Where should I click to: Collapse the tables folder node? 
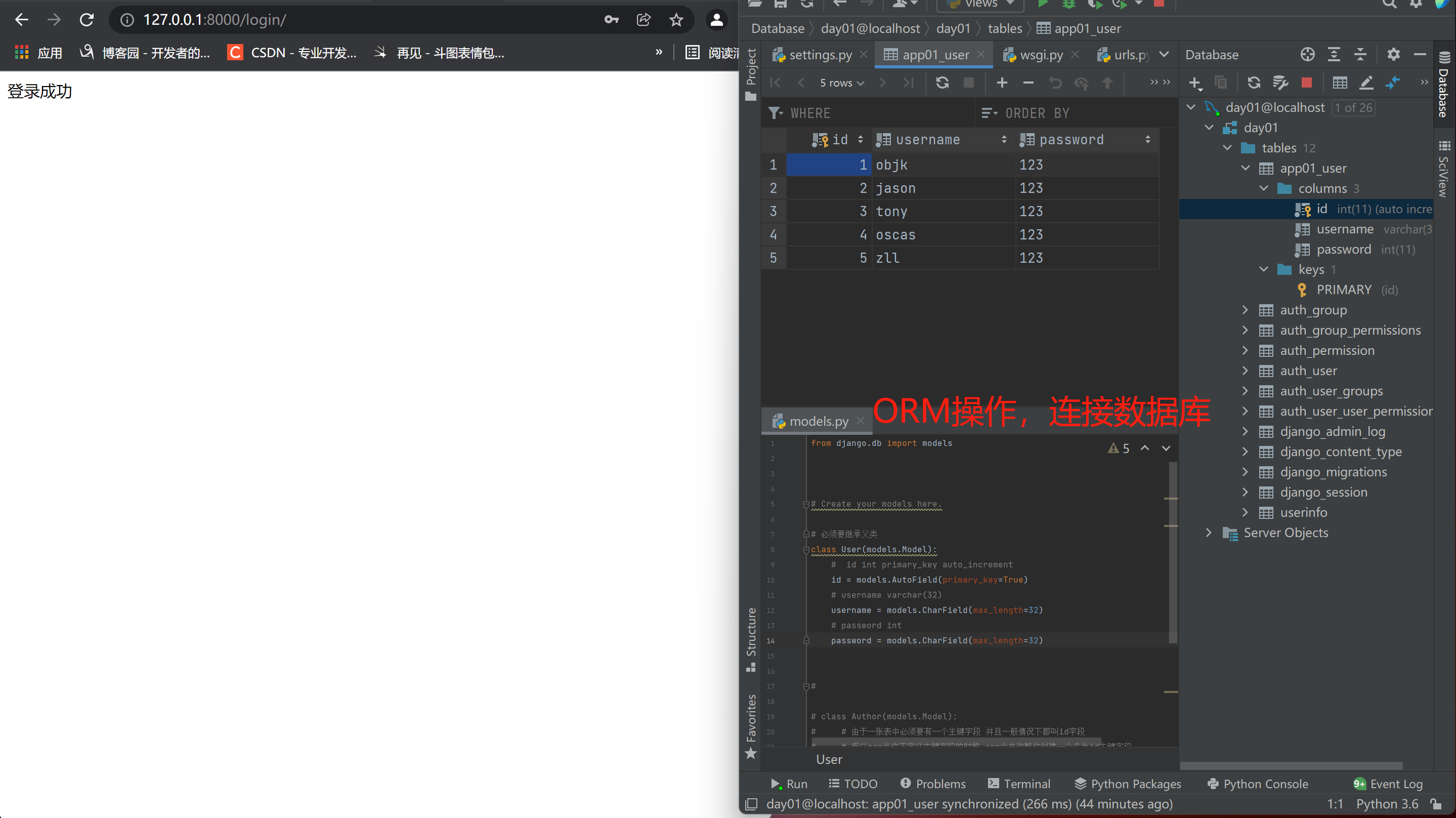pyautogui.click(x=1227, y=148)
